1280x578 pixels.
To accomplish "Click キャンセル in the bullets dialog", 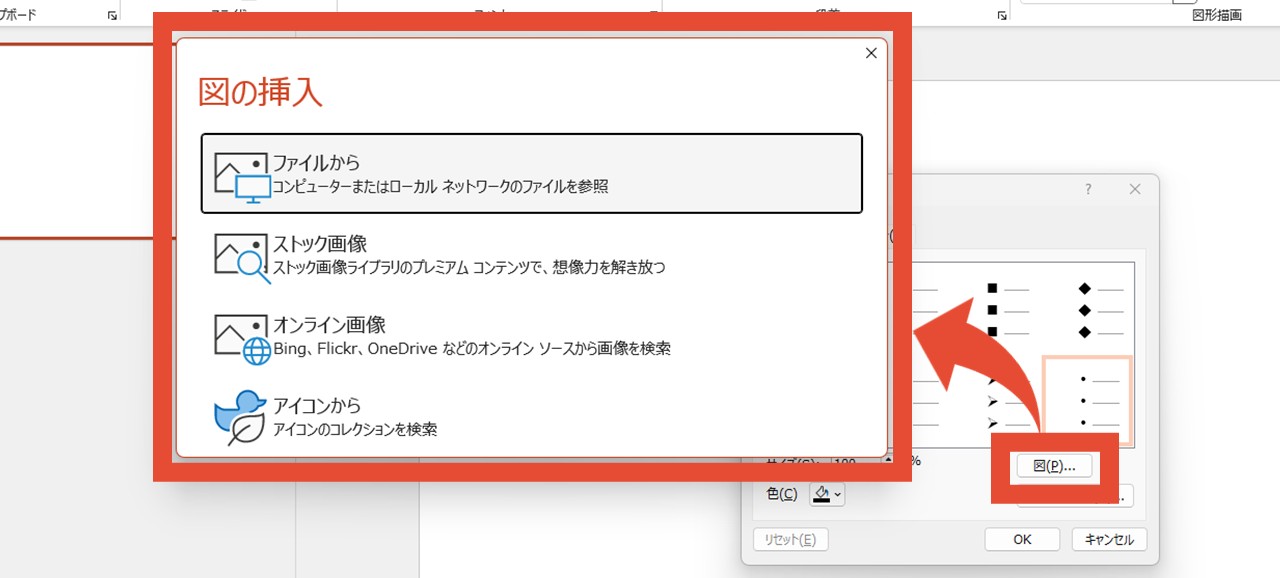I will (1109, 539).
